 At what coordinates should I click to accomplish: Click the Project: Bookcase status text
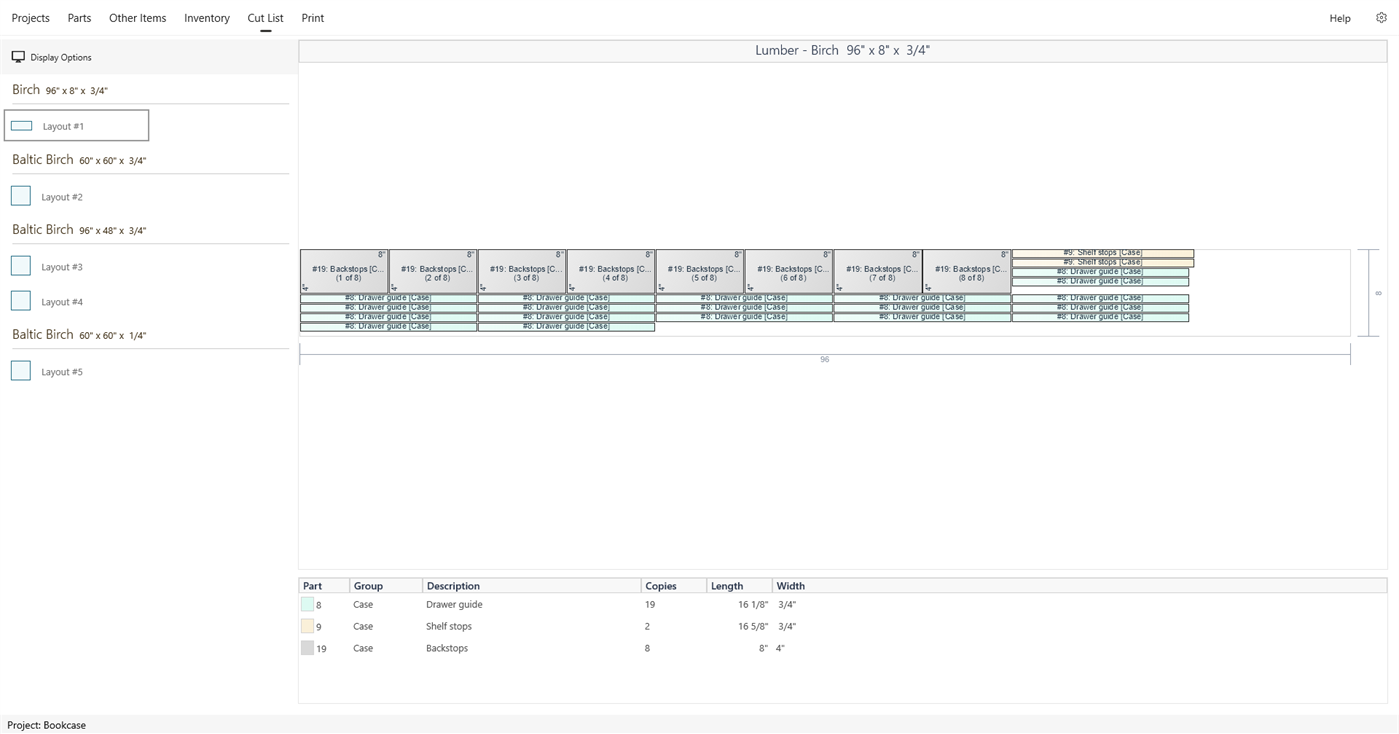47,725
